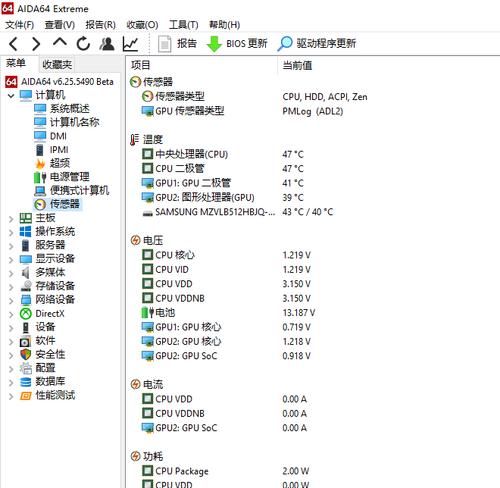Expand the 多媒体 tree node
Image resolution: width=500 pixels, height=488 pixels.
click(11, 273)
